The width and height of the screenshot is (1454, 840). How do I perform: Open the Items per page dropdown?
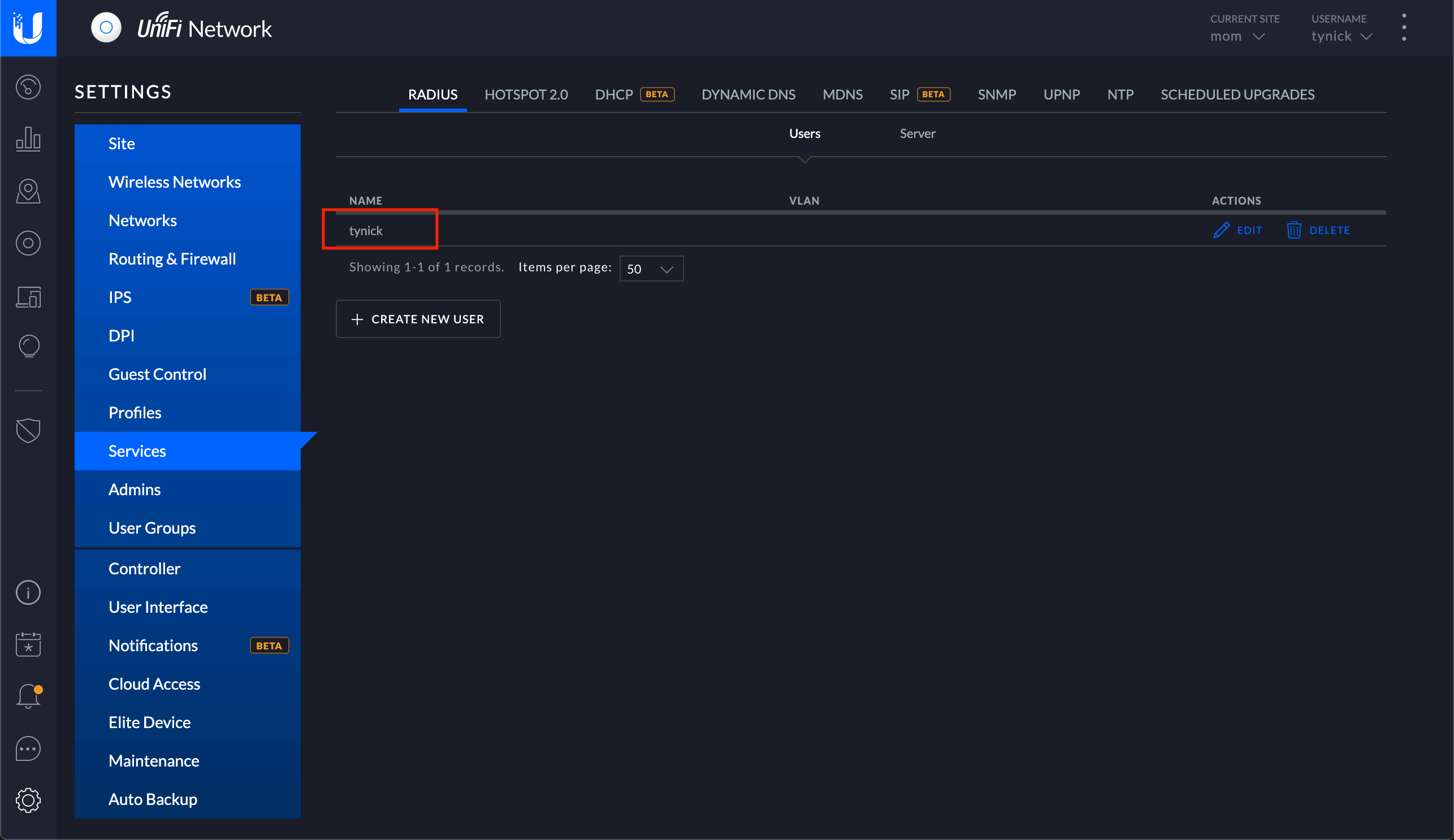click(651, 268)
